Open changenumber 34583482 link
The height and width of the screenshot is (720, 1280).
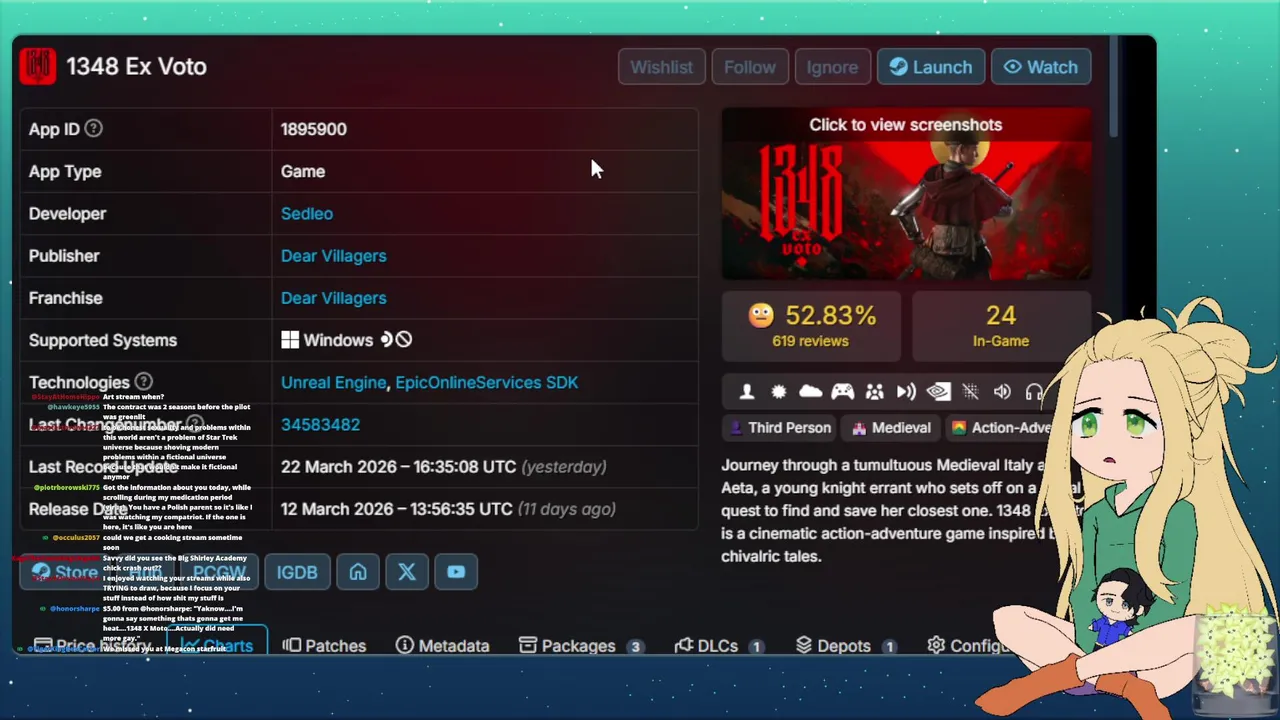point(320,424)
